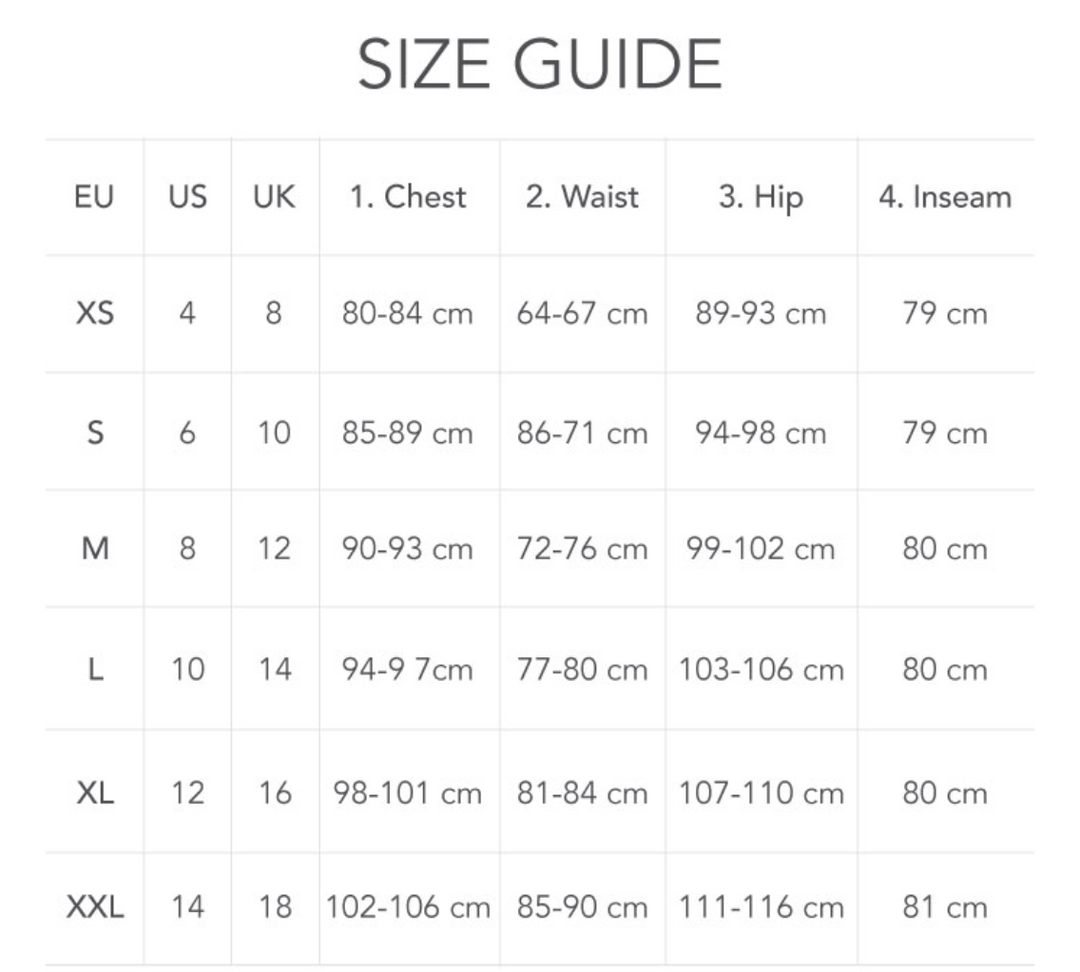Screen dimensions: 1080x972
Task: Select the 2. Waist column header
Action: click(x=582, y=197)
